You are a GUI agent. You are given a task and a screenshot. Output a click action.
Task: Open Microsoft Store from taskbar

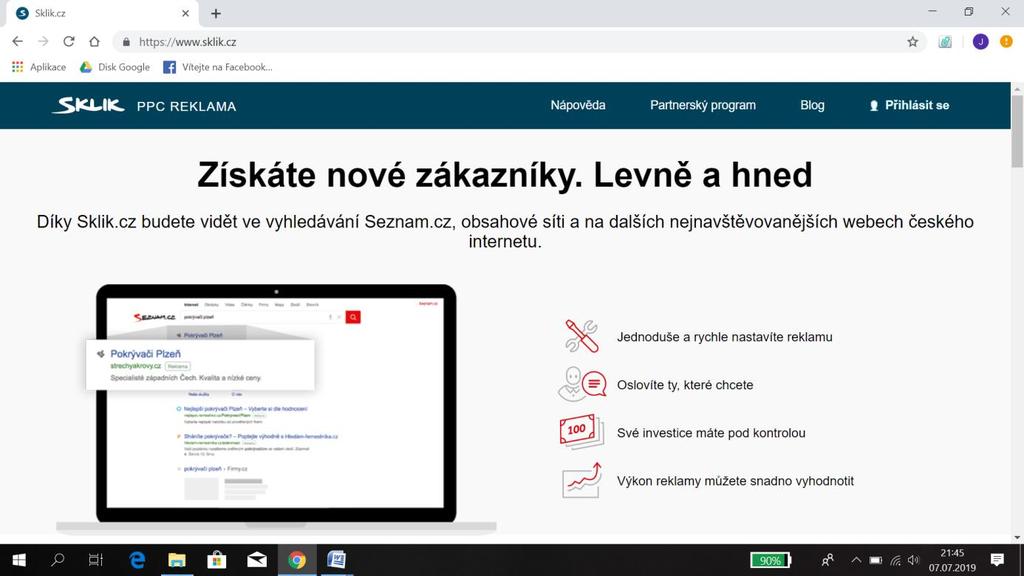[217, 560]
